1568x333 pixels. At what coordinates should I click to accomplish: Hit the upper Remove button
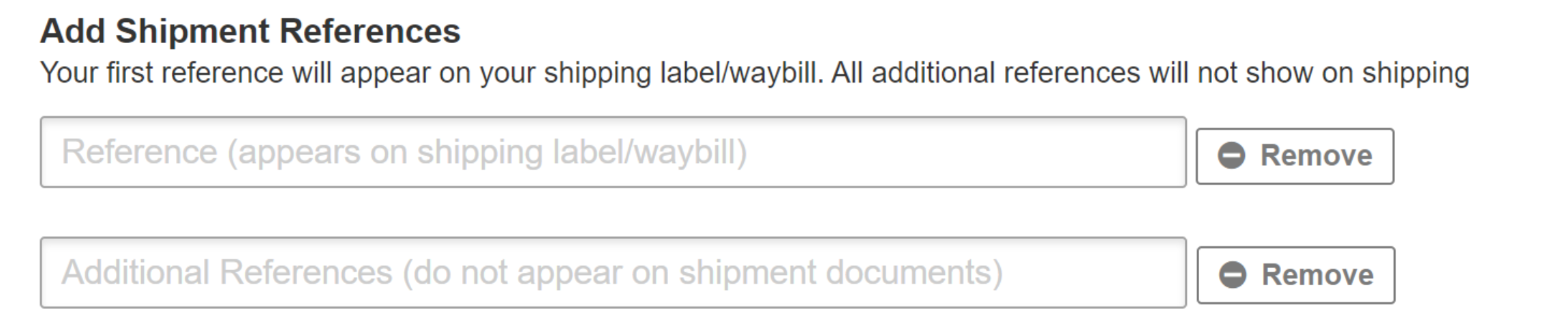coord(1294,156)
